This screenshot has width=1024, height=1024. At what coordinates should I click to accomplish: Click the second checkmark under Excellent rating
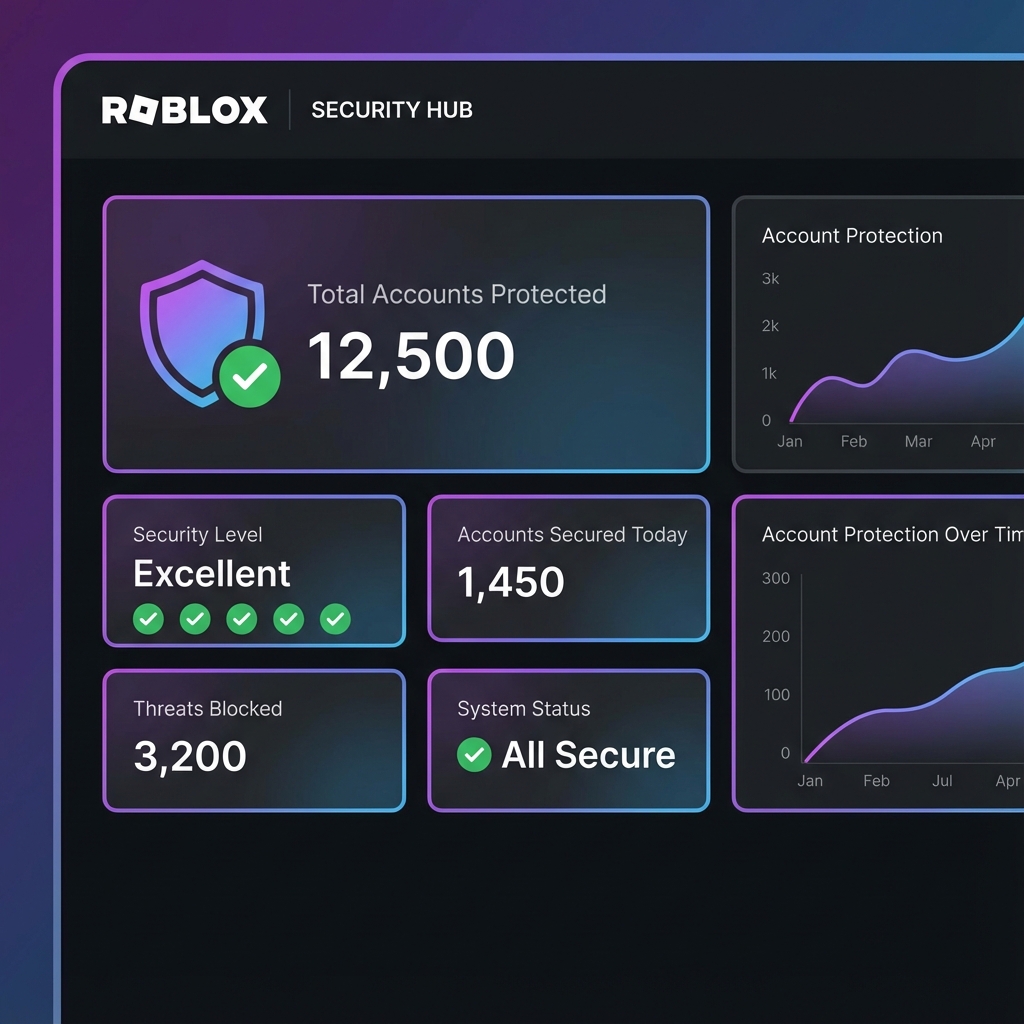pyautogui.click(x=194, y=619)
